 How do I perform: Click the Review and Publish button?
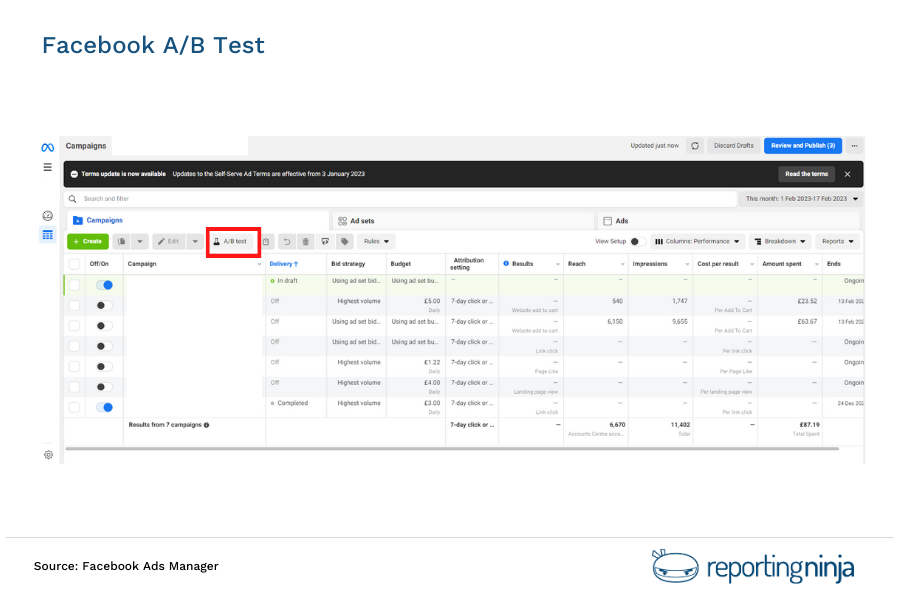point(803,146)
